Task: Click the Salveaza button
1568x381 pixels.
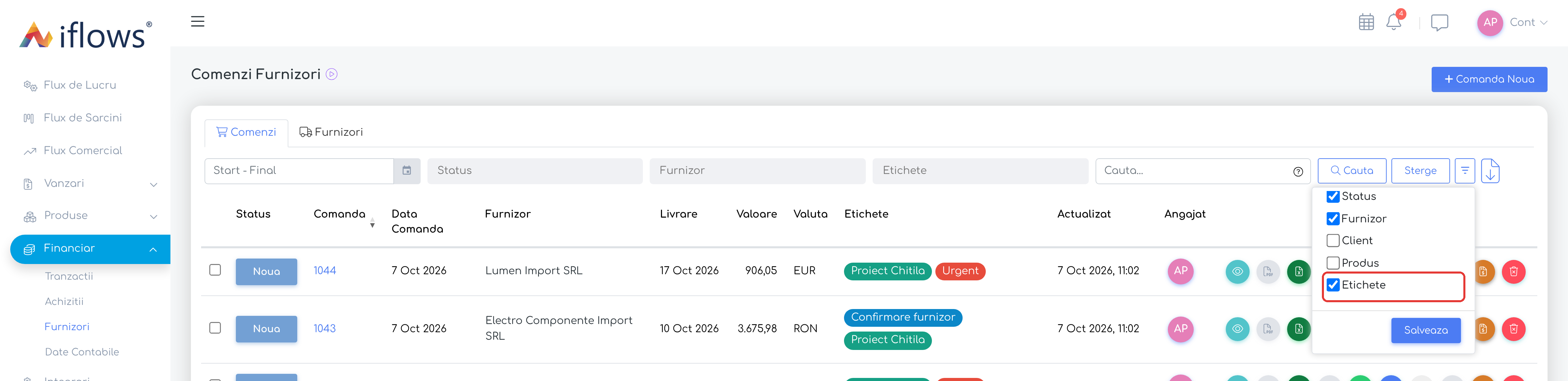Action: click(x=1426, y=331)
